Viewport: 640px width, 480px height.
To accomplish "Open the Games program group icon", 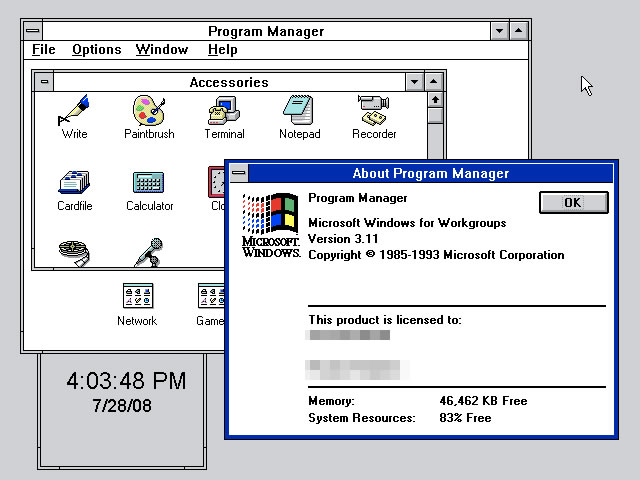I will tap(211, 297).
